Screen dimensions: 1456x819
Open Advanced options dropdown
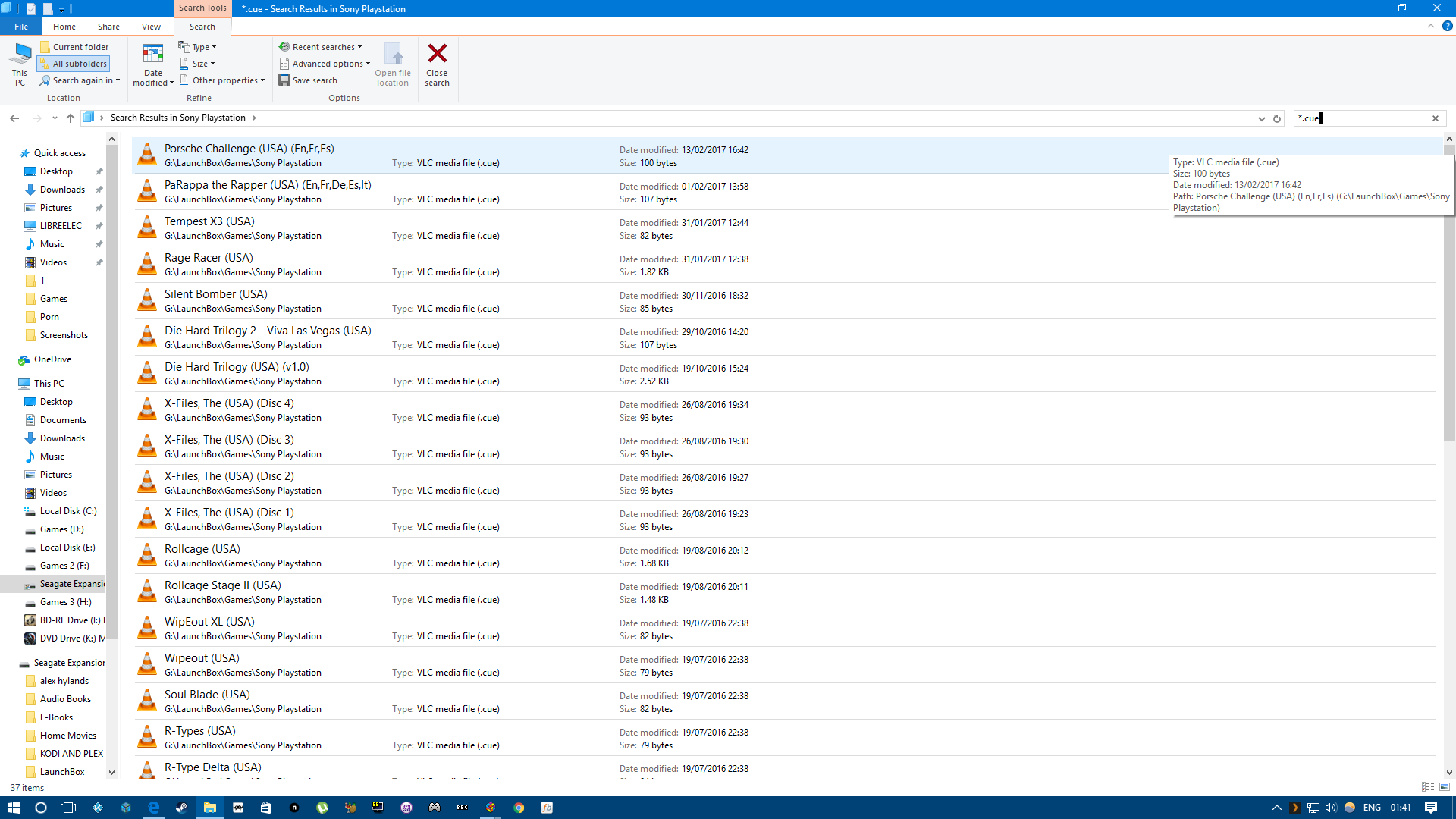[325, 64]
